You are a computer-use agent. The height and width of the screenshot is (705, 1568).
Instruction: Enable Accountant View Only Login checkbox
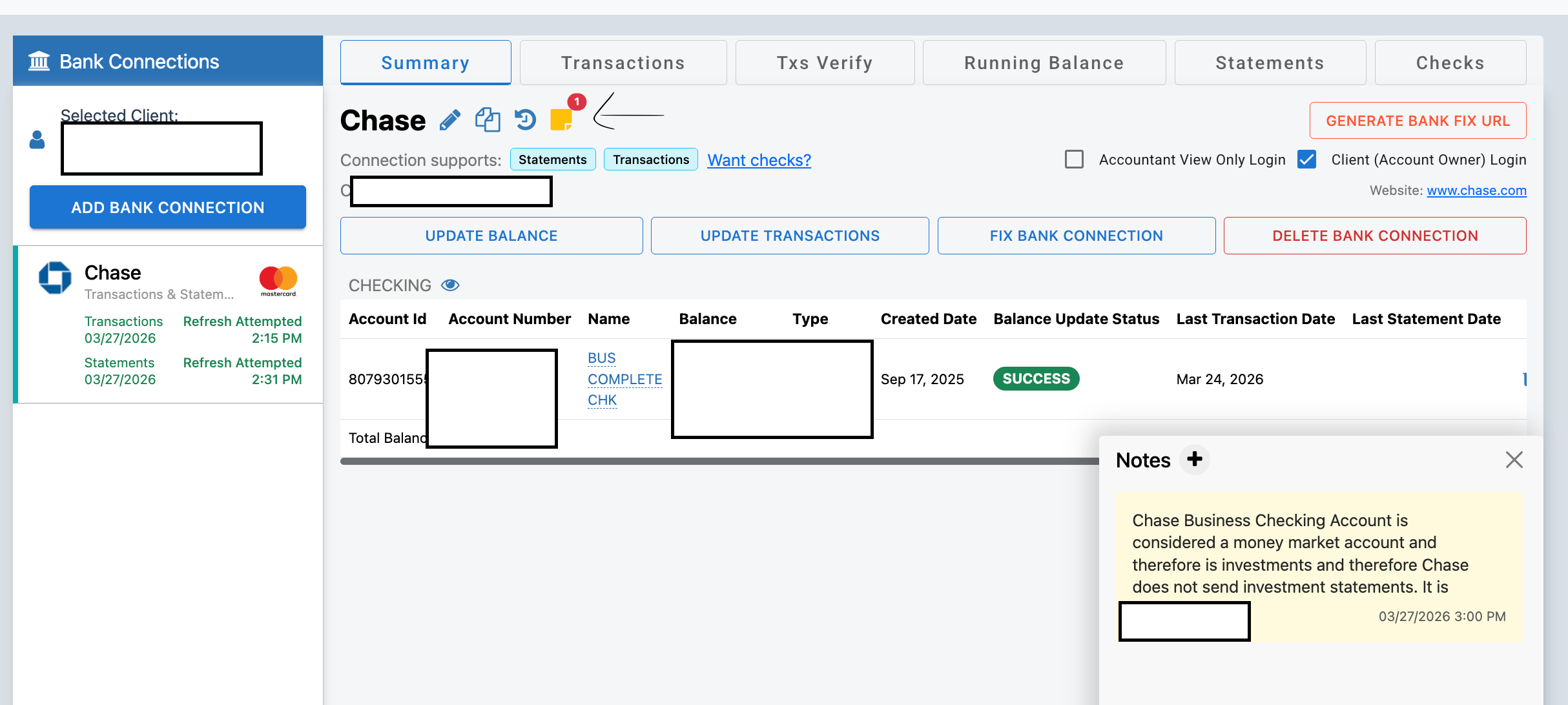pos(1074,159)
